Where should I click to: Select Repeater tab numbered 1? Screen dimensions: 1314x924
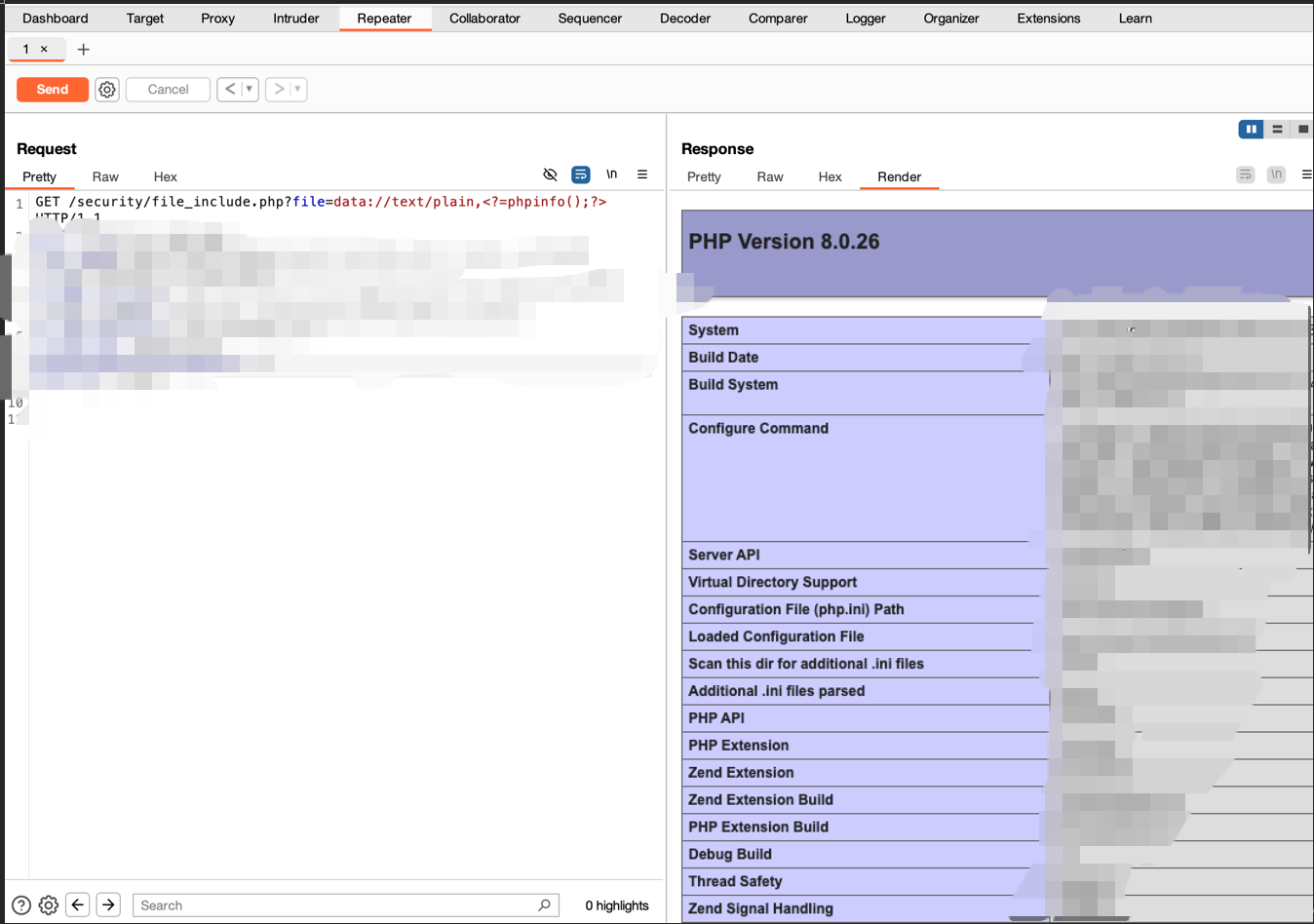pyautogui.click(x=26, y=49)
